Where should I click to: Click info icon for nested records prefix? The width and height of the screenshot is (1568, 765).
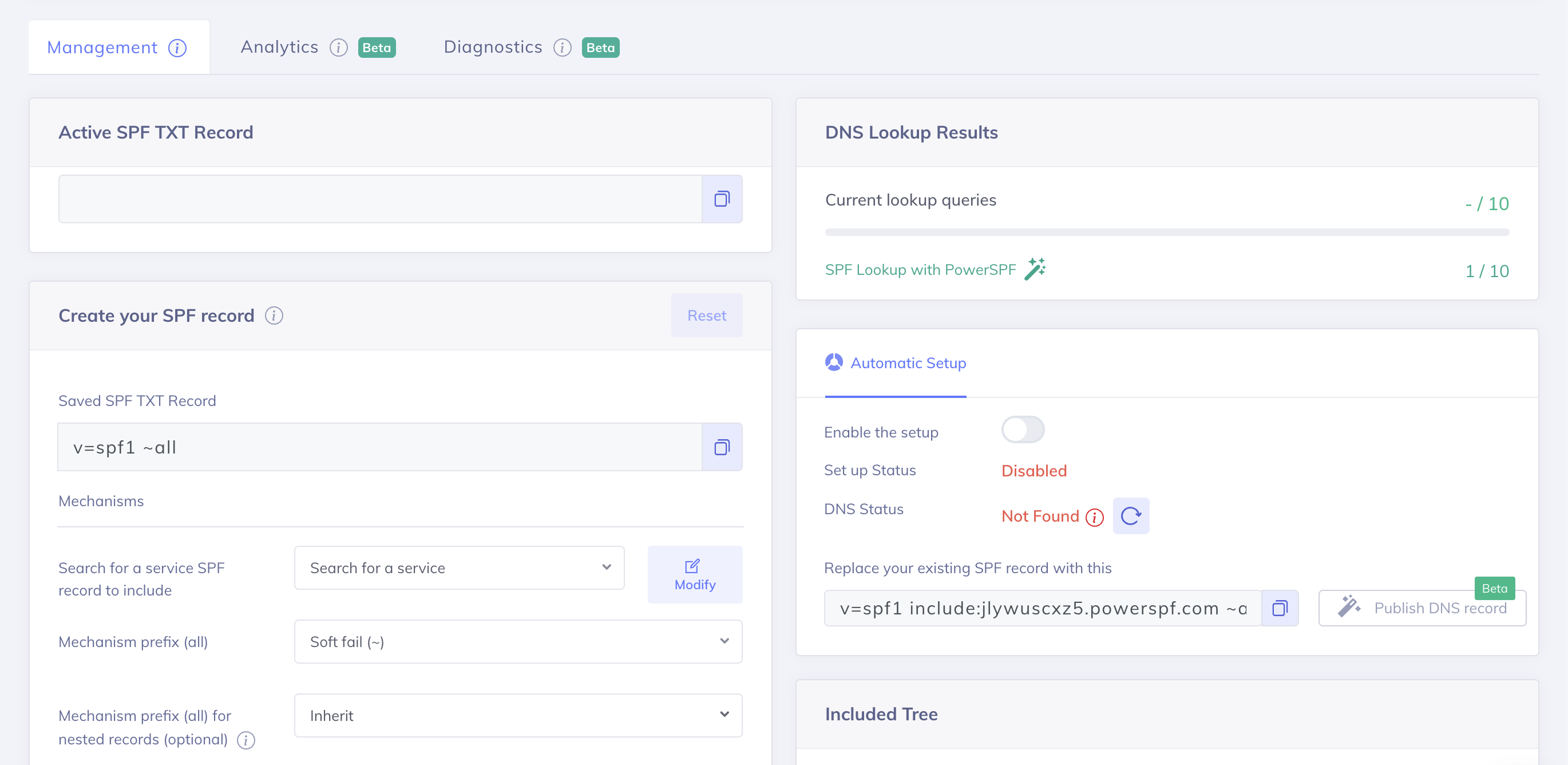[x=246, y=740]
